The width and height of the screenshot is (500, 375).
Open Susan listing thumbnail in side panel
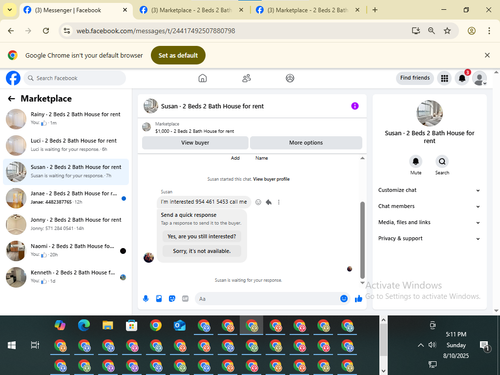pyautogui.click(x=429, y=113)
